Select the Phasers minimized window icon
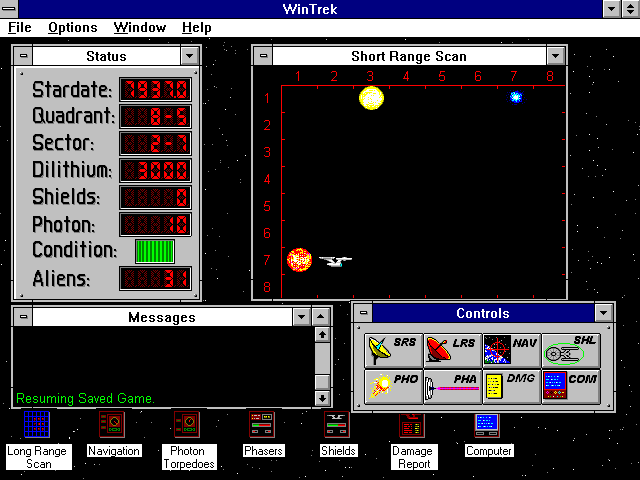 point(262,424)
